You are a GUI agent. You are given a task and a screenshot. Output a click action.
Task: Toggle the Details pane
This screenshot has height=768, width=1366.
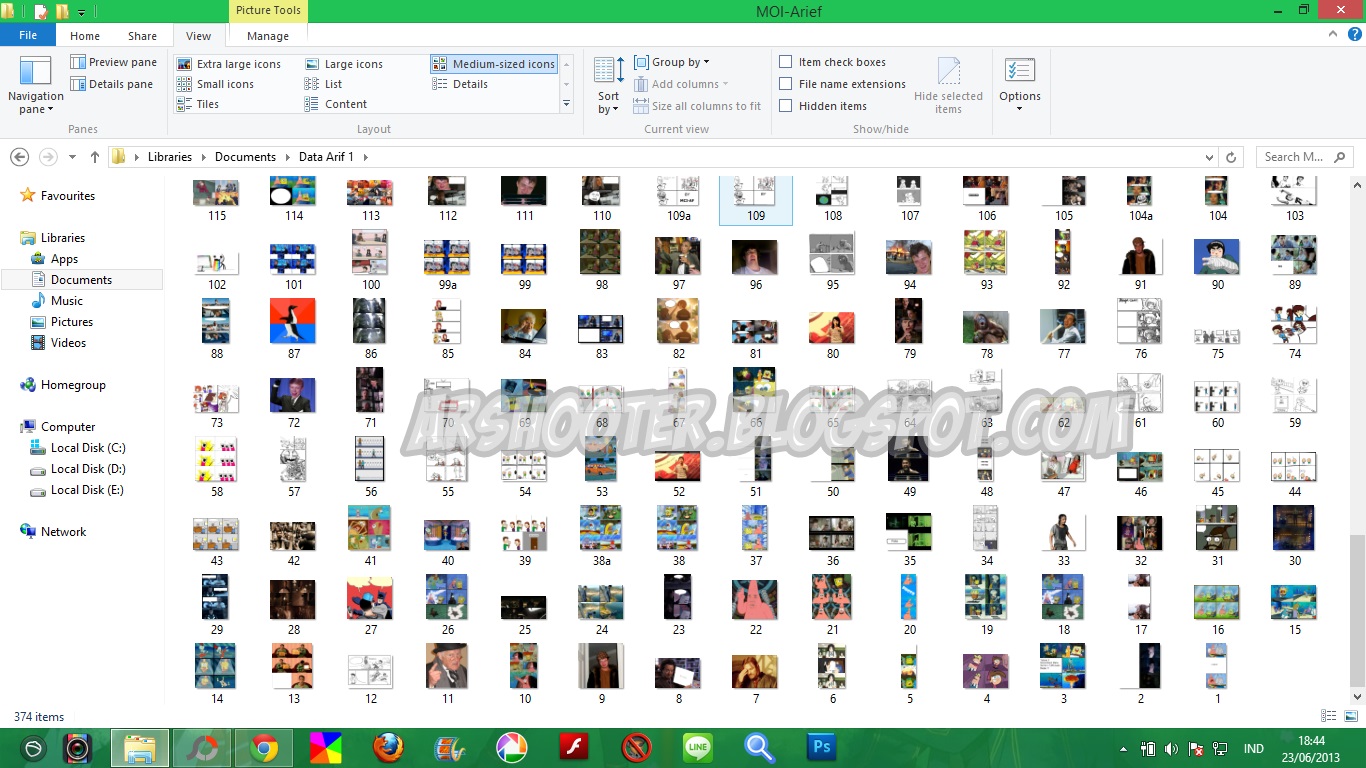pyautogui.click(x=111, y=84)
